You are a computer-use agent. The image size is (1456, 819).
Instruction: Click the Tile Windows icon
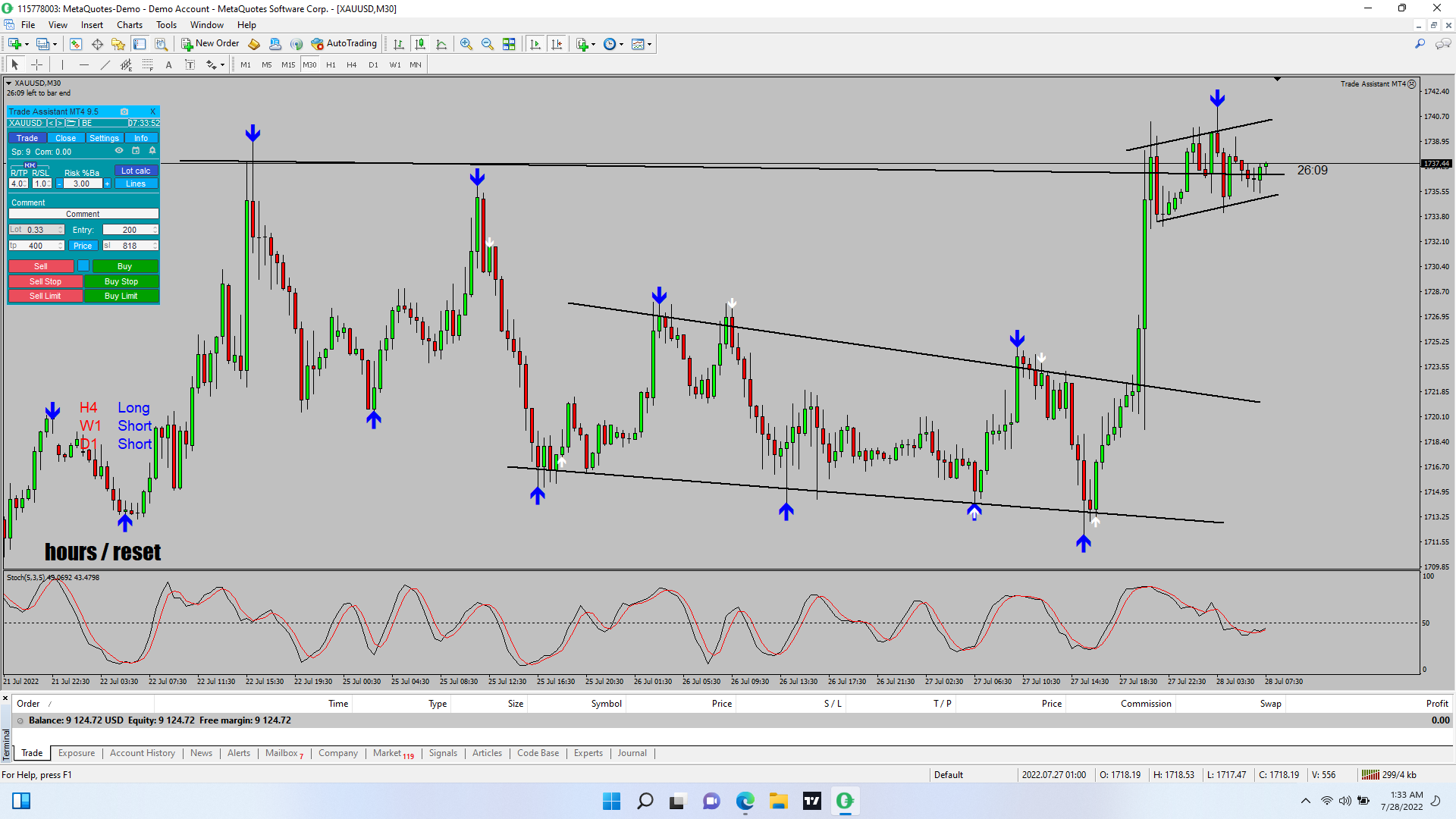[x=509, y=44]
